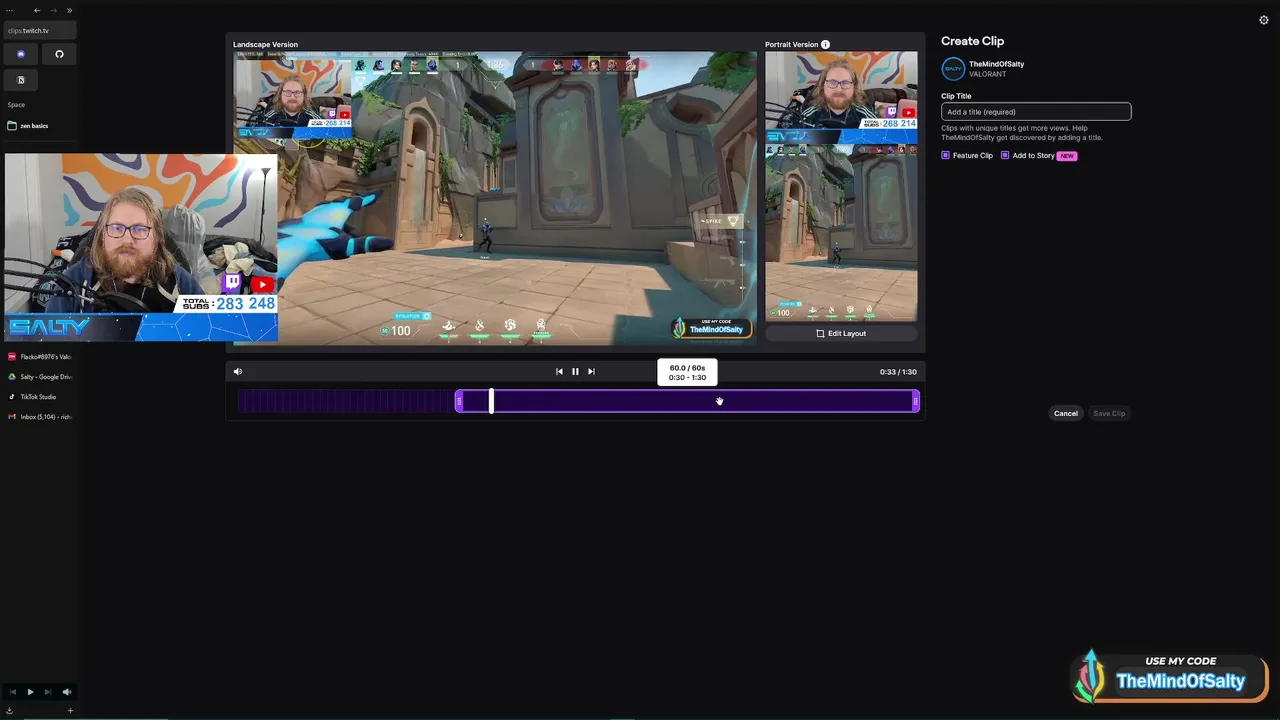This screenshot has height=720, width=1280.
Task: Toggle the Add to Story checkbox
Action: click(1005, 156)
